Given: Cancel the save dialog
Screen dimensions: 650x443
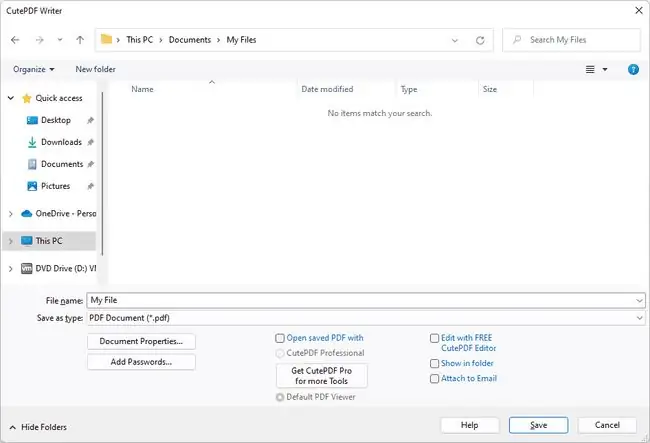Looking at the screenshot, I should coord(607,425).
